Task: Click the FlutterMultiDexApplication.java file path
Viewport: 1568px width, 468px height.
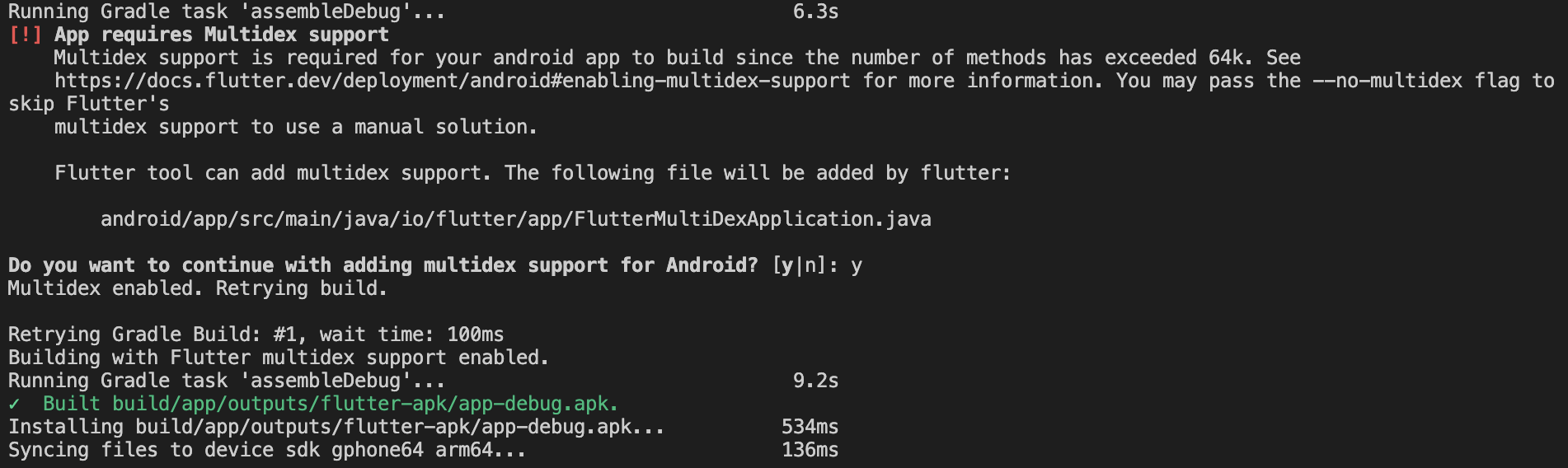Action: pyautogui.click(x=515, y=219)
